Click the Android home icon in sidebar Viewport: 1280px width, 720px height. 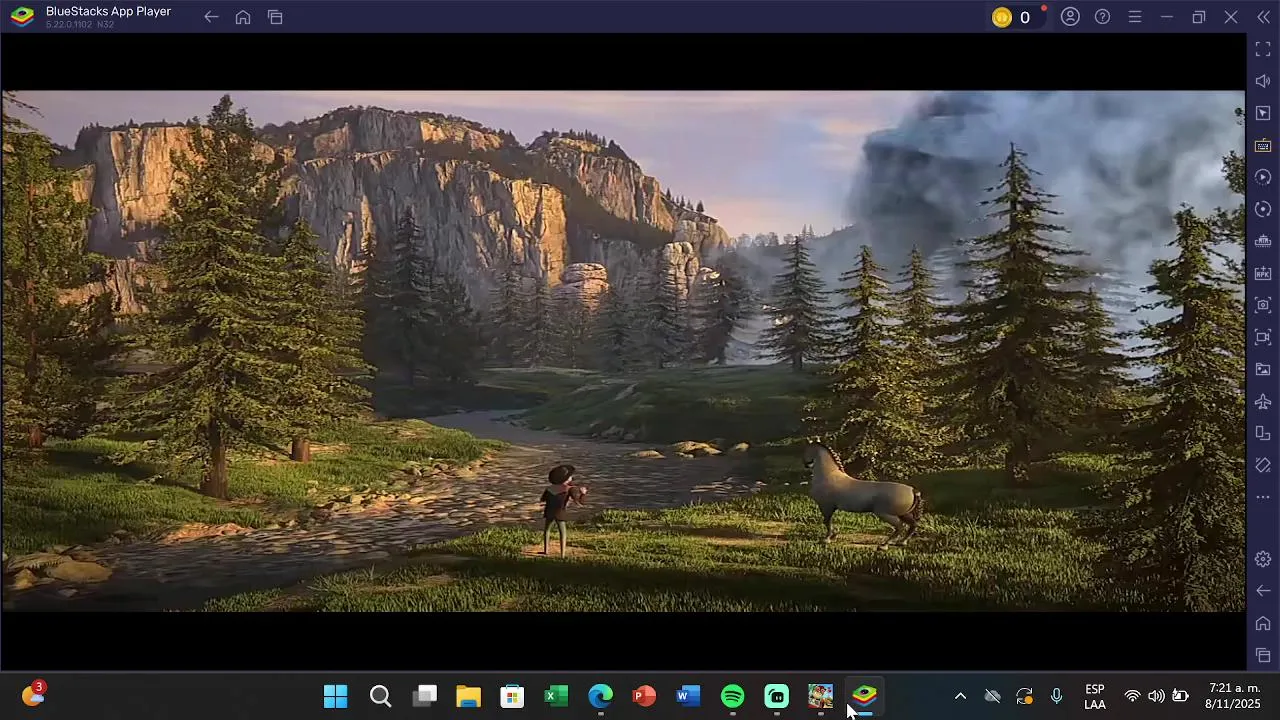(x=1263, y=623)
